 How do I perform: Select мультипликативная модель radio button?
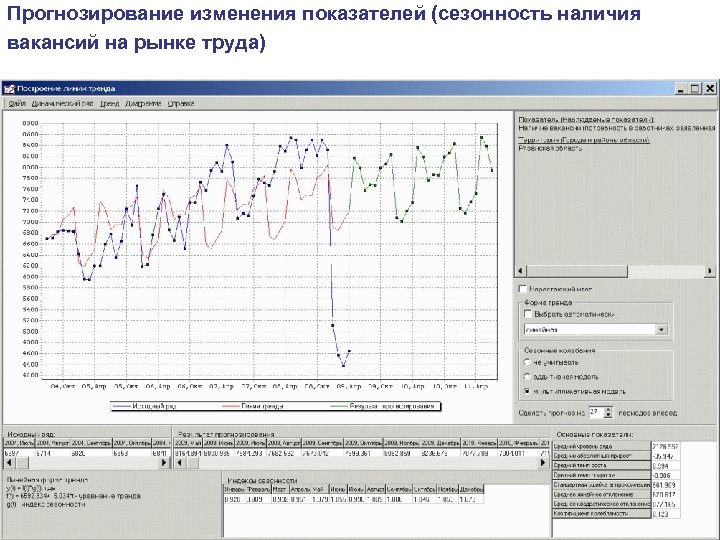click(527, 391)
